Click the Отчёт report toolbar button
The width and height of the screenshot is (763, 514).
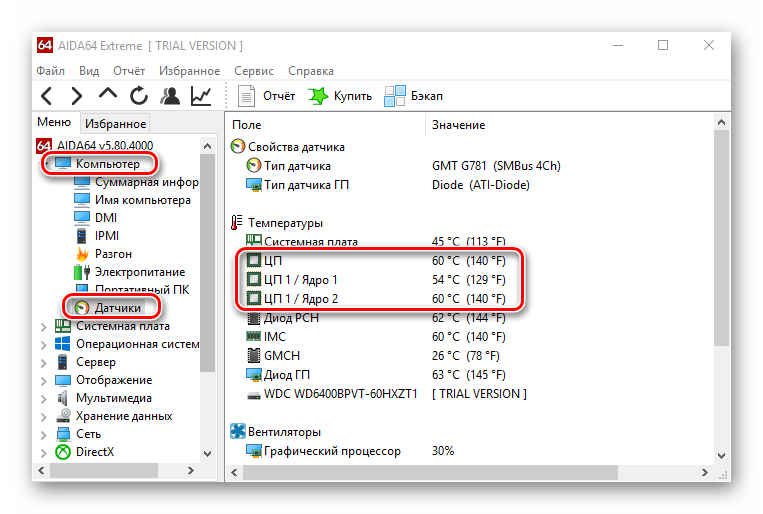267,96
